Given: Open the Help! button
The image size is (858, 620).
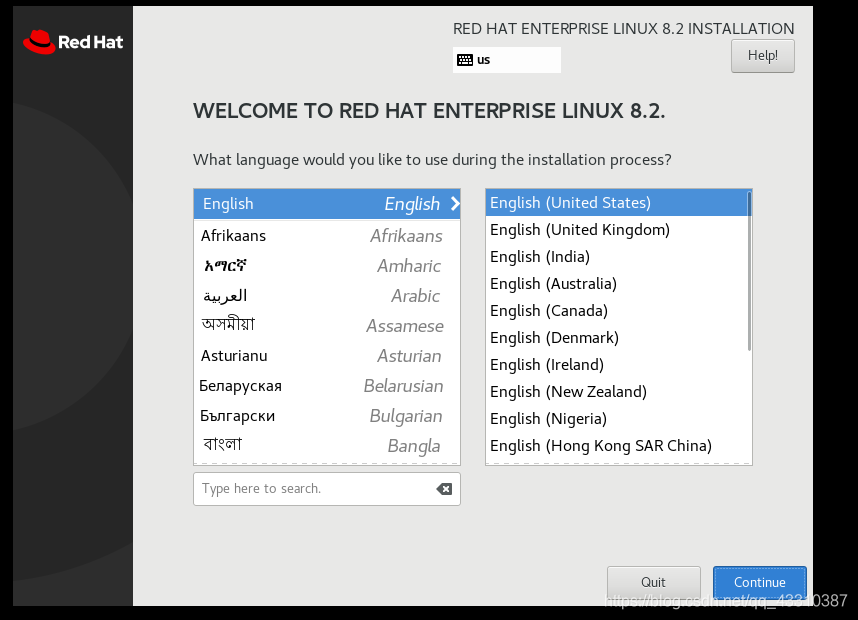Looking at the screenshot, I should [763, 56].
